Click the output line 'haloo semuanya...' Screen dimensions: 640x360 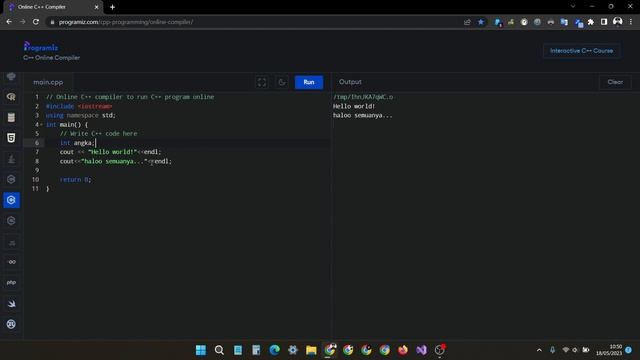362,116
